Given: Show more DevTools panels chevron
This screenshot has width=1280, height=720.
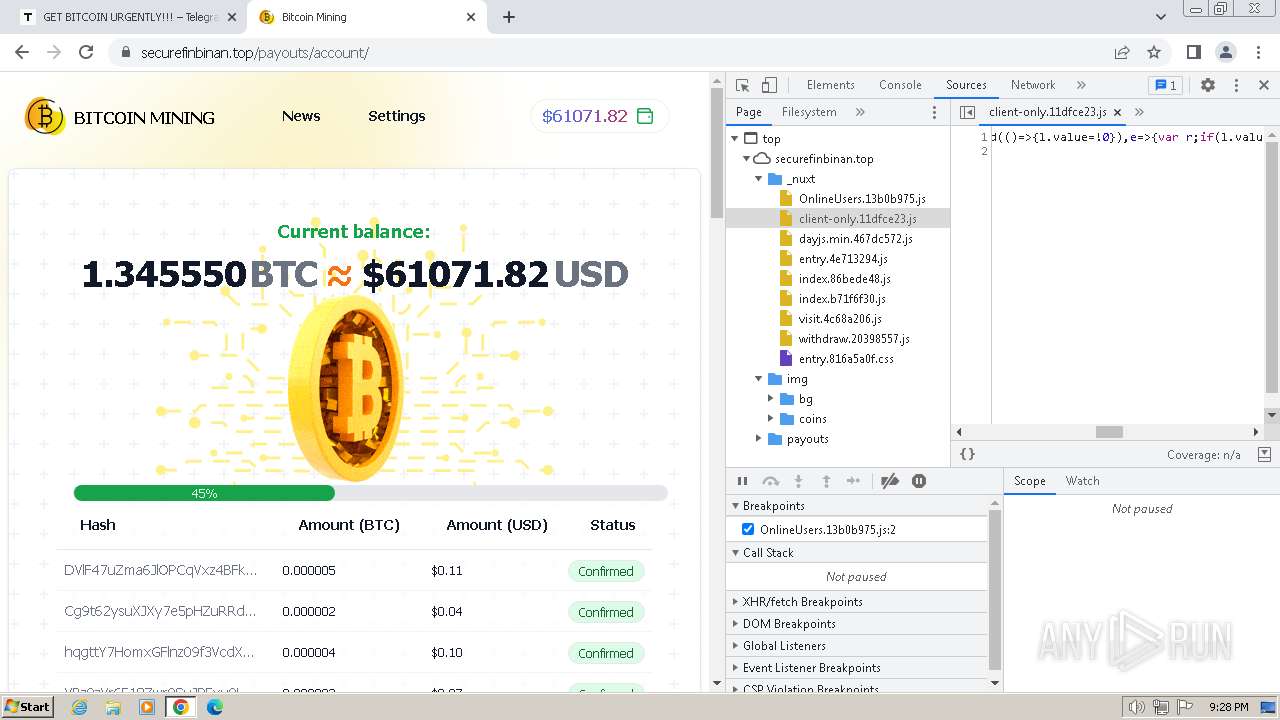Looking at the screenshot, I should (1081, 85).
